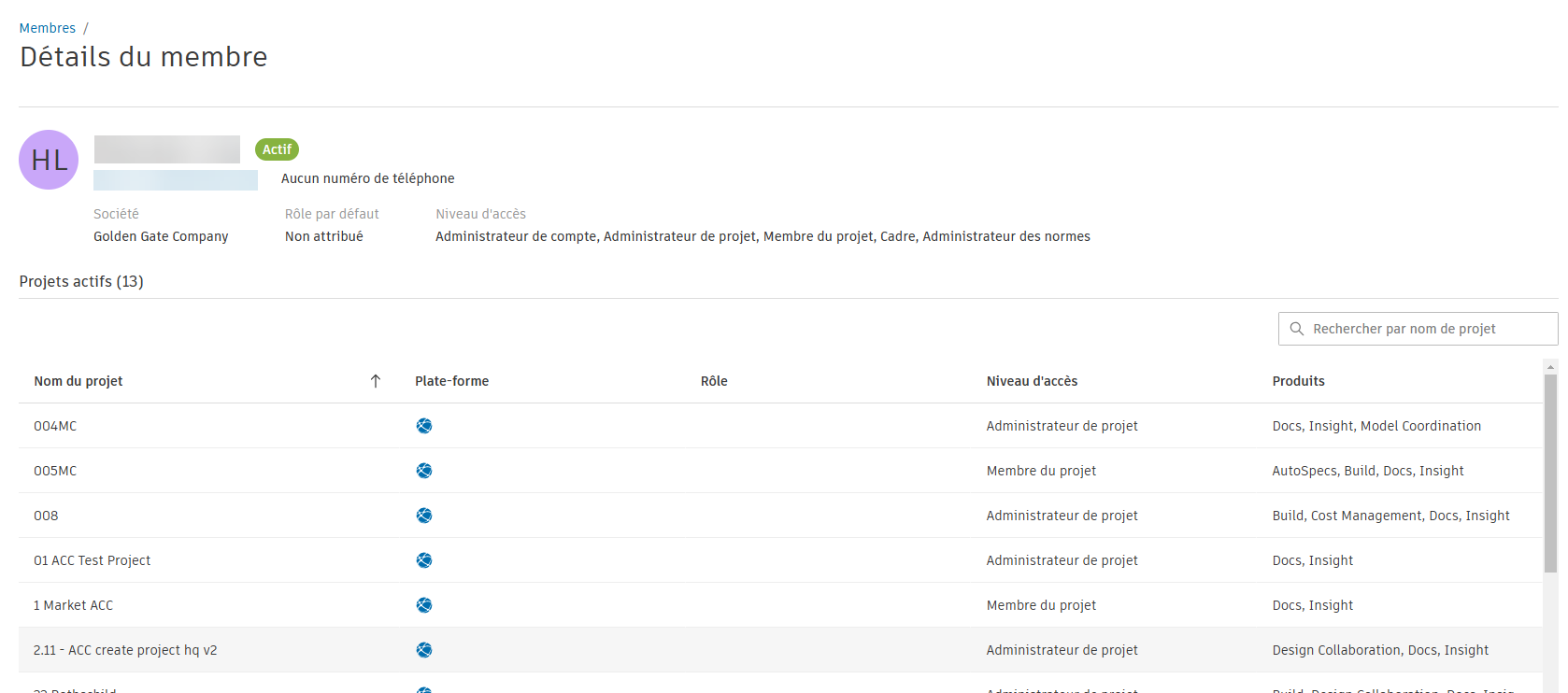1568x693 pixels.
Task: Sort by Nom du projet column header
Action: (x=78, y=381)
